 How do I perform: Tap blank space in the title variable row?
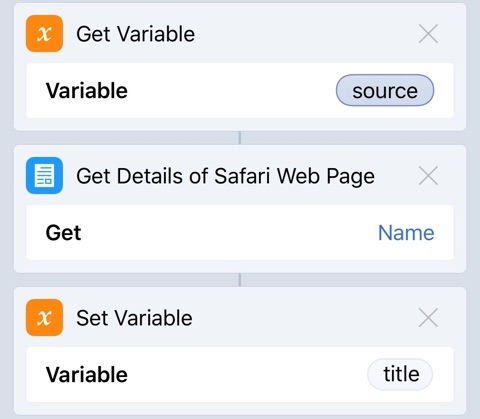[247, 374]
